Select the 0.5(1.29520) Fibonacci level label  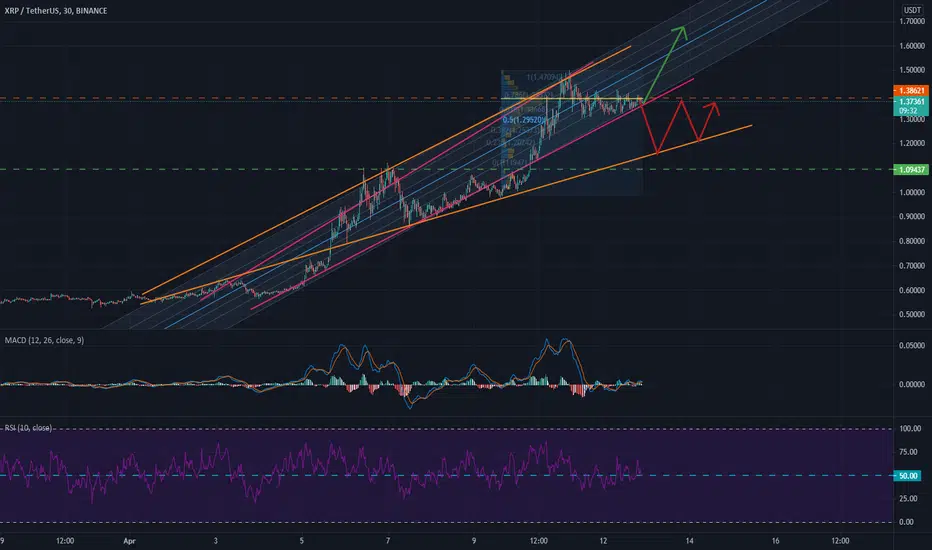tap(523, 120)
